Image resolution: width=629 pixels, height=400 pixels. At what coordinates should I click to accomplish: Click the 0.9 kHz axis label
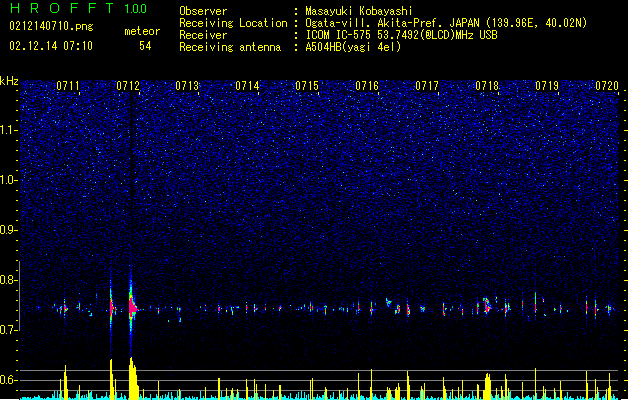pos(9,230)
